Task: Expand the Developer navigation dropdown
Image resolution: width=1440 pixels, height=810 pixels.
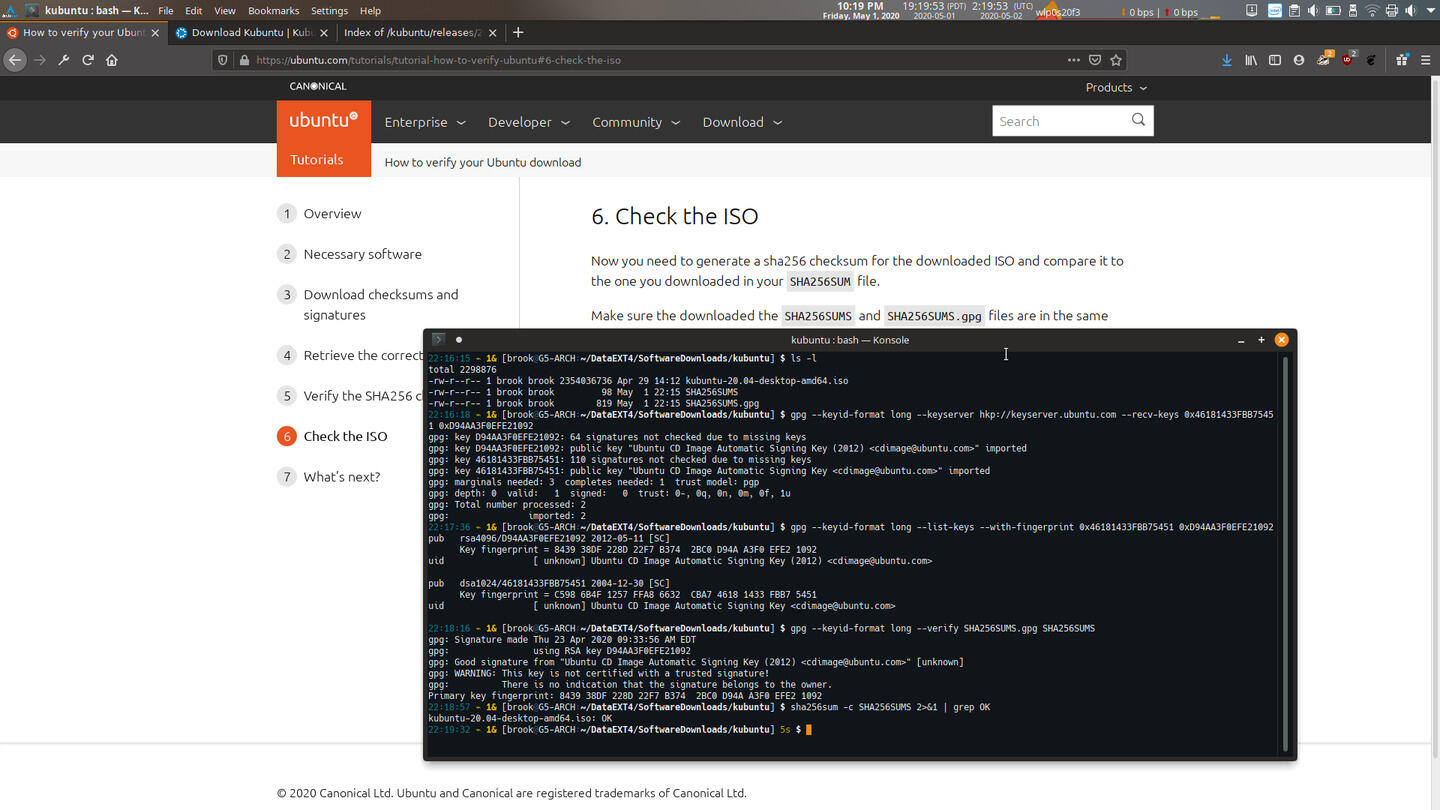Action: (x=529, y=122)
